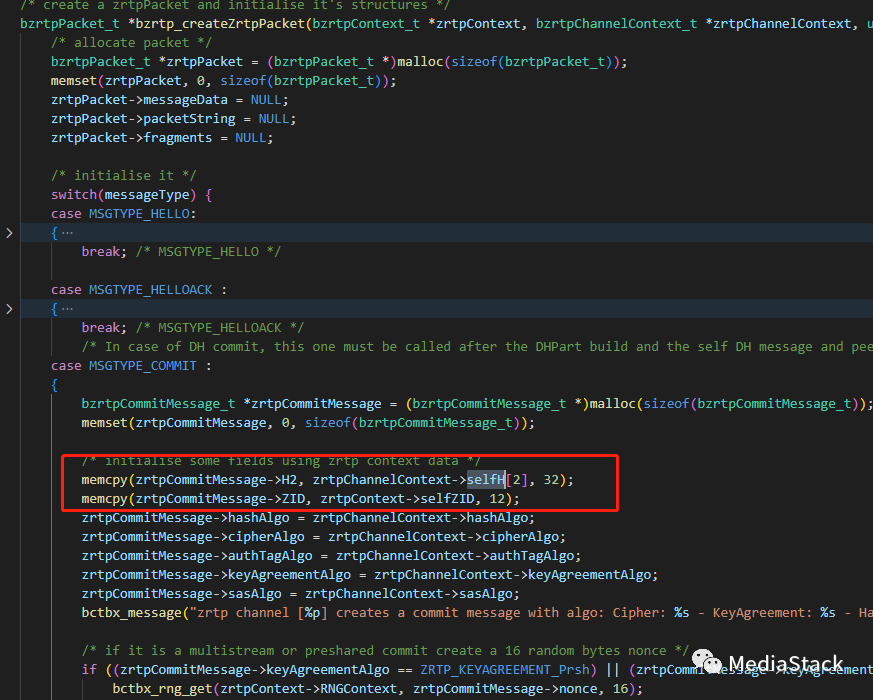Click zrtpPacket->fragments assignment line
Image resolution: width=873 pixels, height=700 pixels.
[161, 138]
